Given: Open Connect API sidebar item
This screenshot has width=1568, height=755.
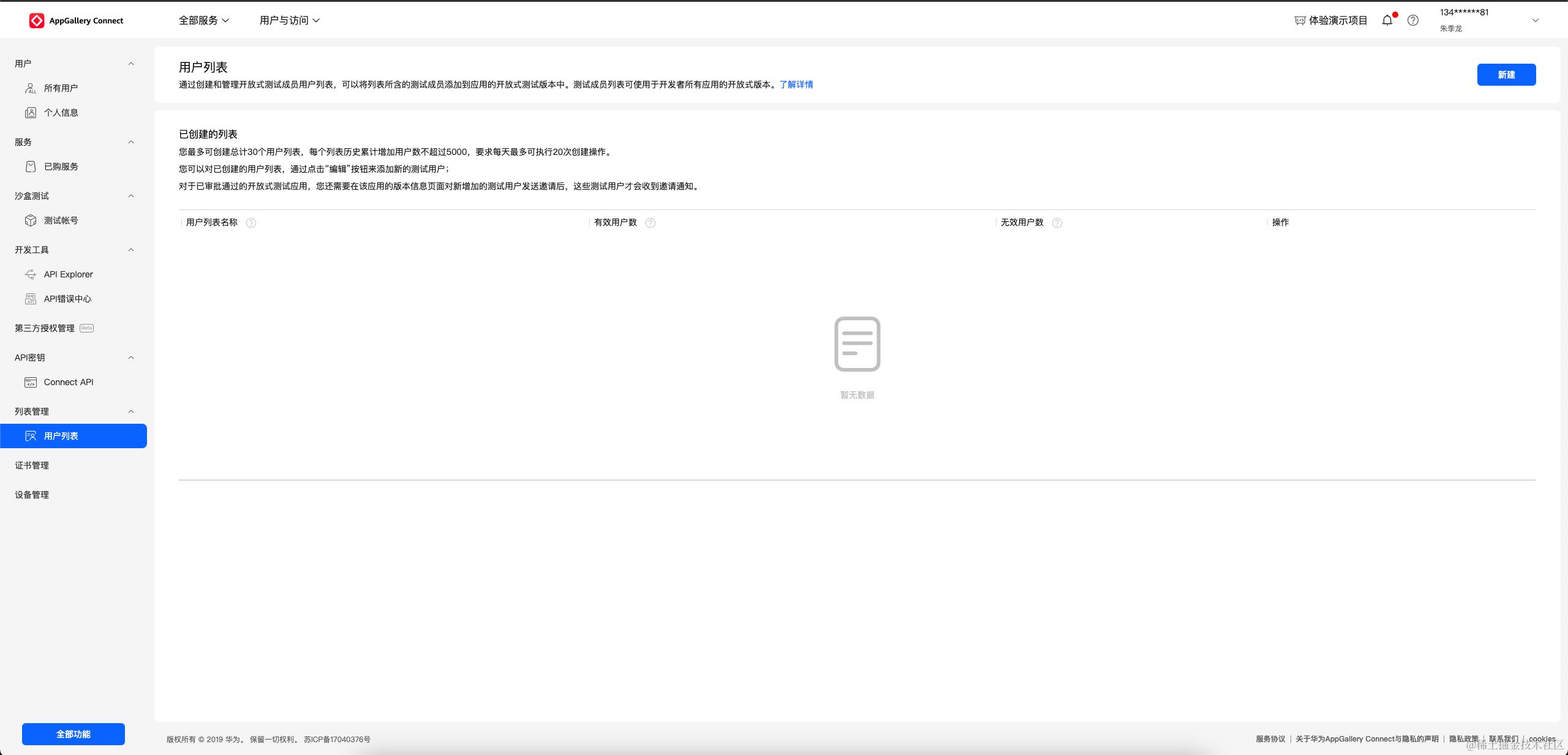Looking at the screenshot, I should point(68,382).
